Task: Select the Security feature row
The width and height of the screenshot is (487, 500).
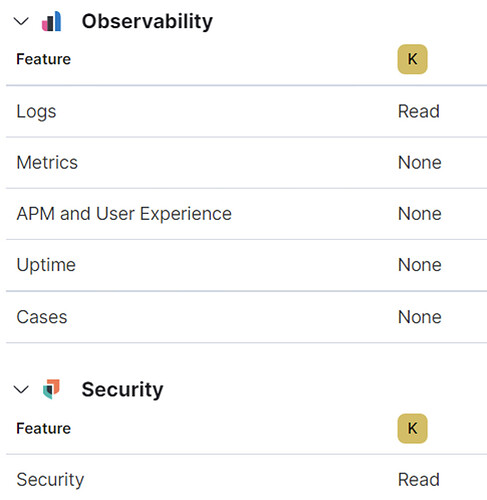Action: [x=246, y=479]
